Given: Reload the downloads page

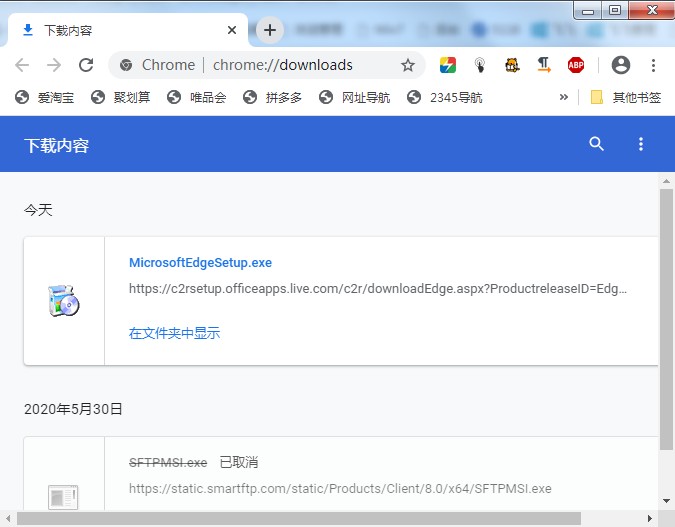Looking at the screenshot, I should click(86, 65).
